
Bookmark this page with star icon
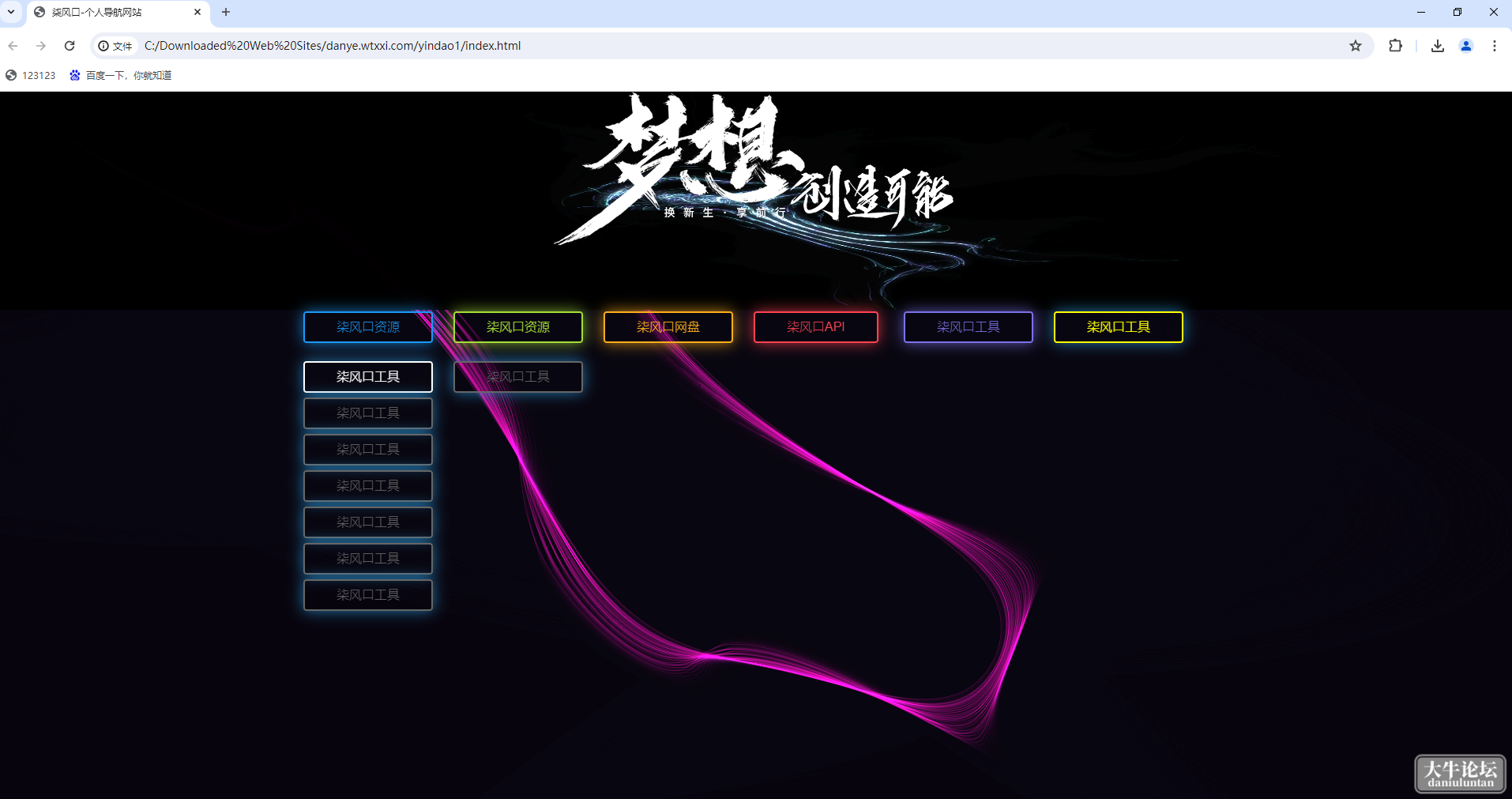[1356, 46]
